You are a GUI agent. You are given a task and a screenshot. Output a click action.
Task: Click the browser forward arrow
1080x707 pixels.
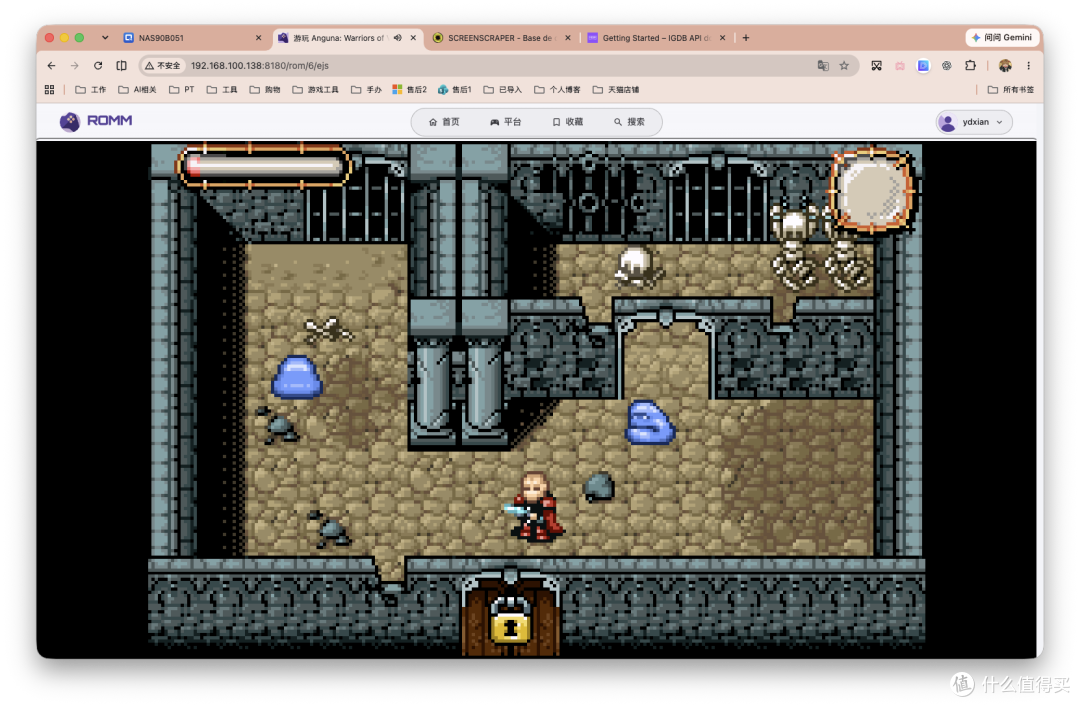coord(74,65)
